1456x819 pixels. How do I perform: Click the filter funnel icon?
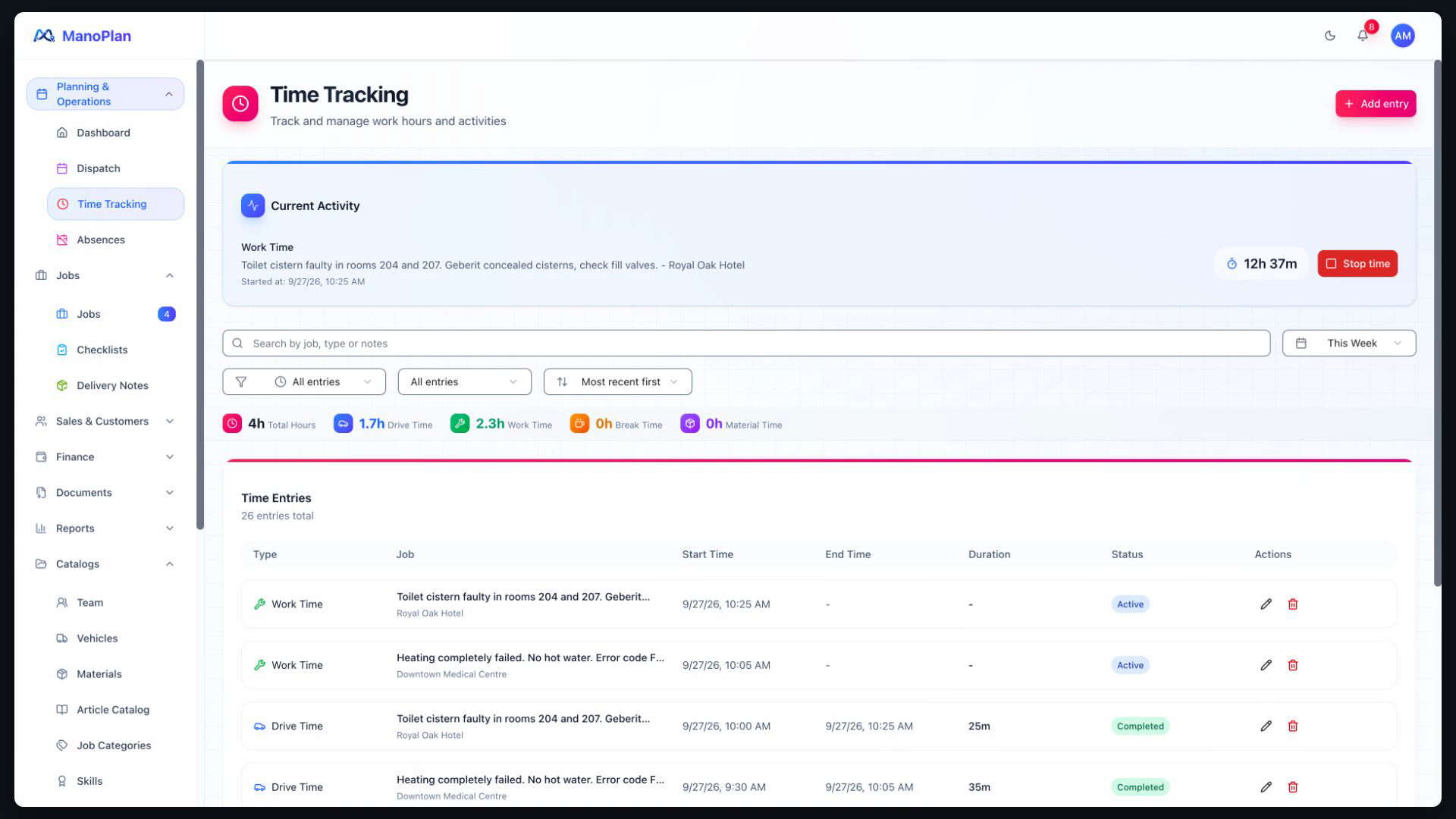241,382
